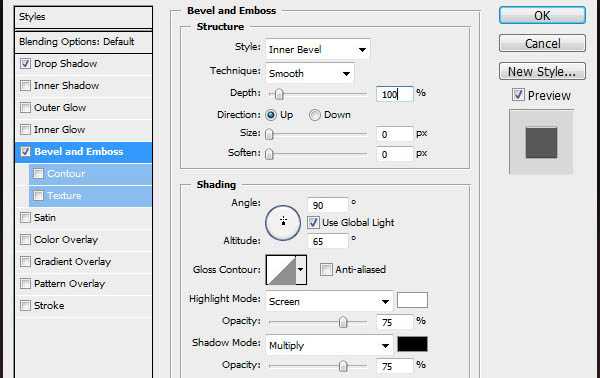
Task: Click the angle and altitude light dial
Action: (283, 223)
